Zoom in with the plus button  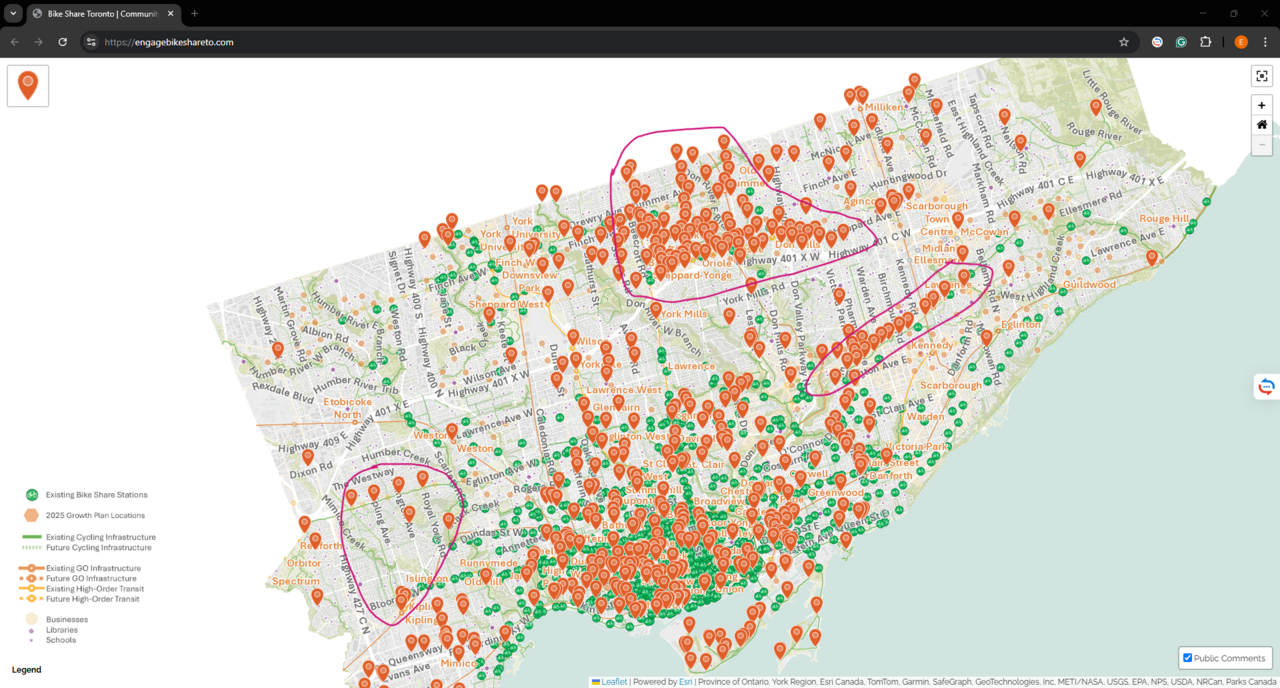[1262, 105]
